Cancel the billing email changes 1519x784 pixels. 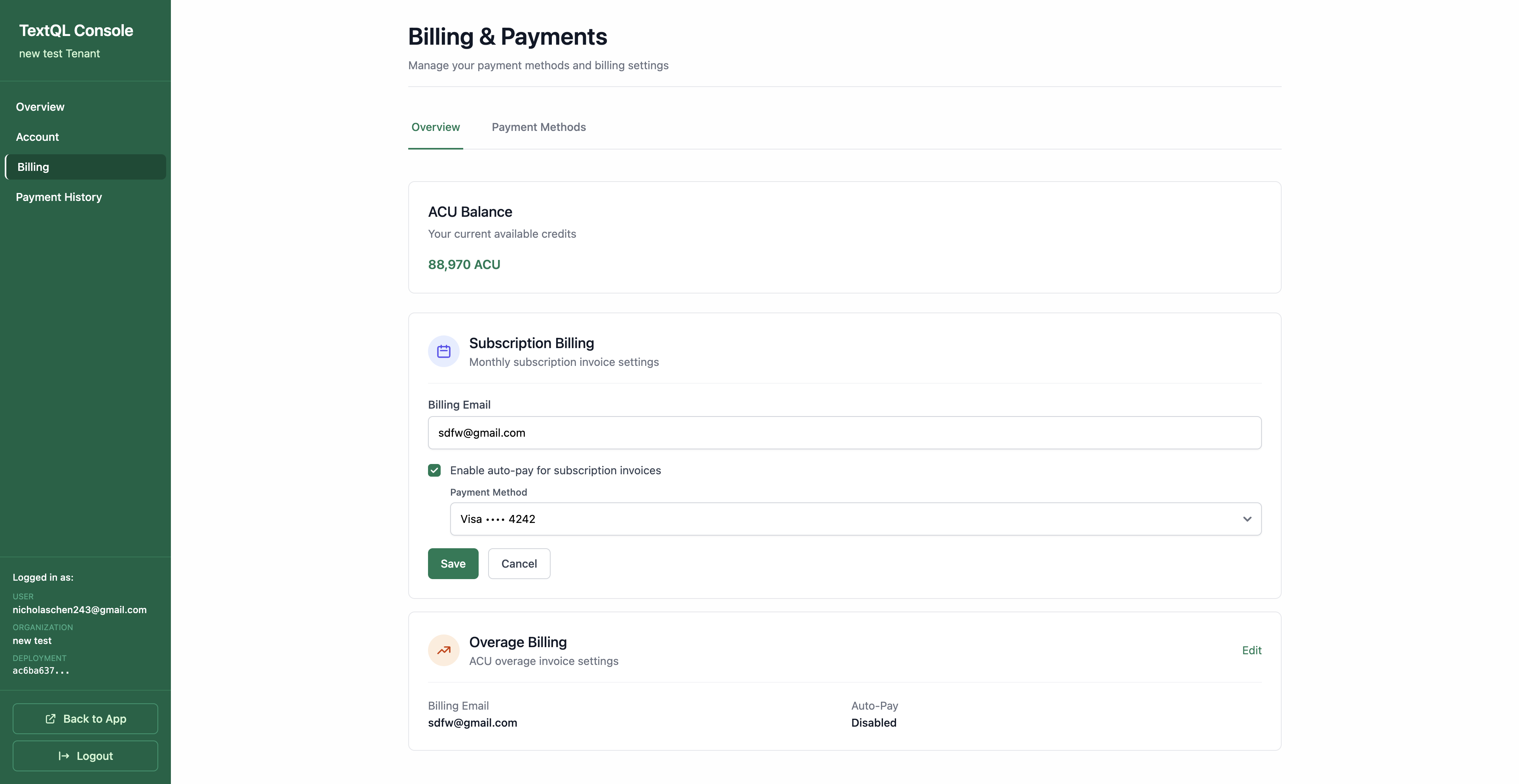(x=518, y=564)
